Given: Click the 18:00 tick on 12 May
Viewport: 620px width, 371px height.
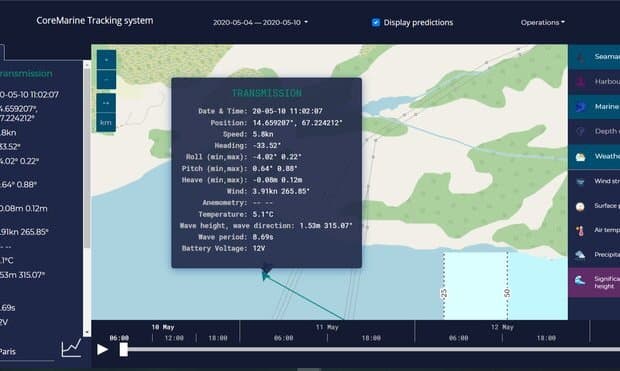Looking at the screenshot, I should tap(546, 338).
